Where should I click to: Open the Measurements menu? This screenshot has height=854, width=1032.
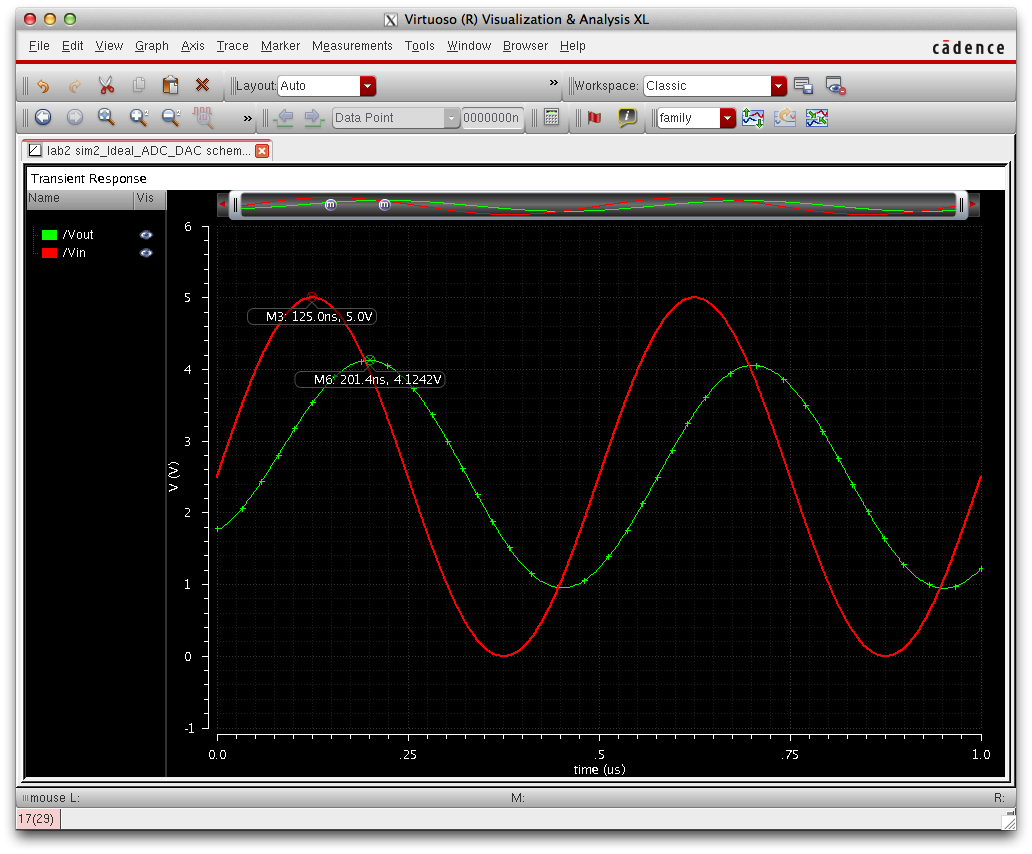tap(352, 46)
